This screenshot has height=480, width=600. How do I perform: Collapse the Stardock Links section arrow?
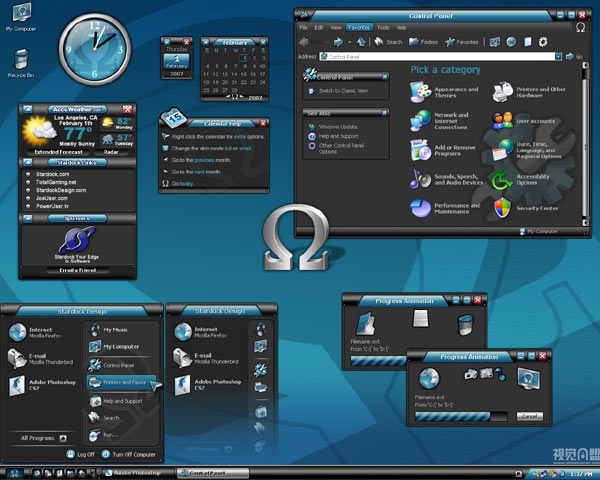pos(28,163)
